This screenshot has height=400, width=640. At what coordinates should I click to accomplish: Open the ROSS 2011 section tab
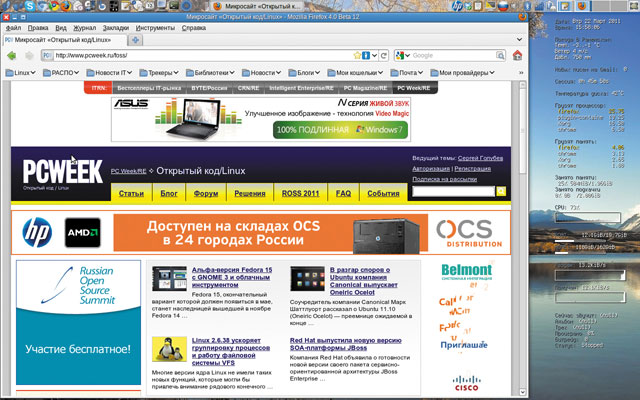click(x=300, y=193)
